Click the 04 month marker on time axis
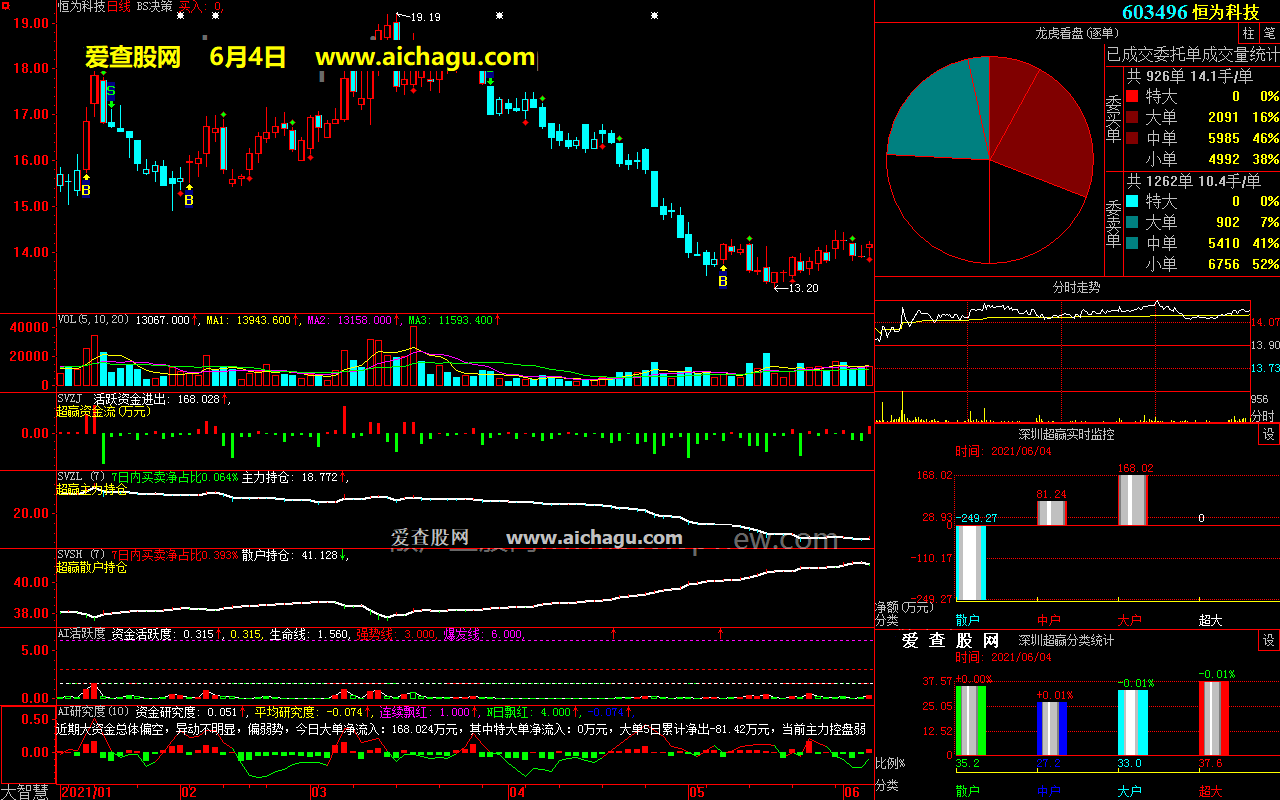This screenshot has height=800, width=1280. point(516,792)
